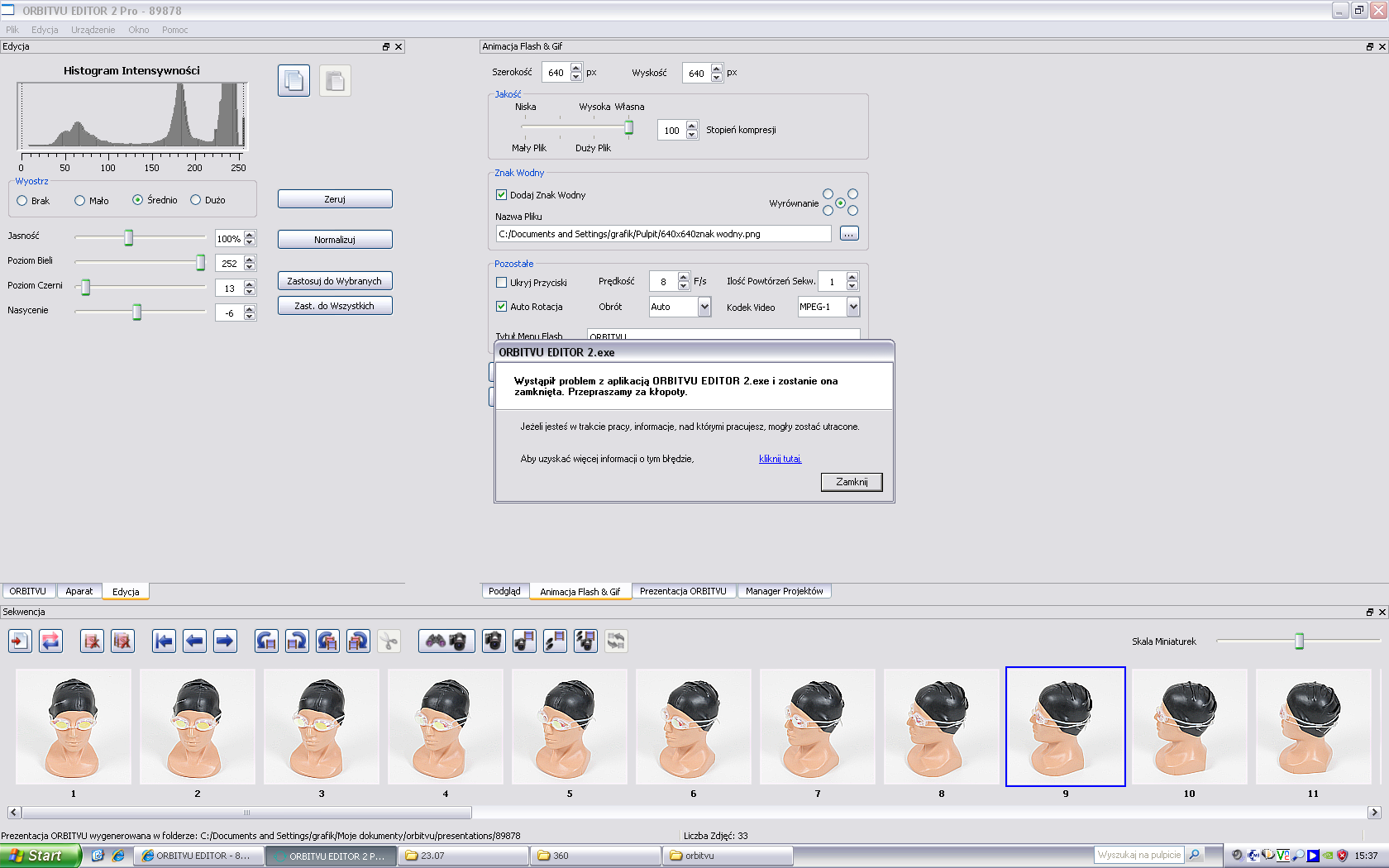Select the Średnio sharpen radio option

pyautogui.click(x=138, y=200)
